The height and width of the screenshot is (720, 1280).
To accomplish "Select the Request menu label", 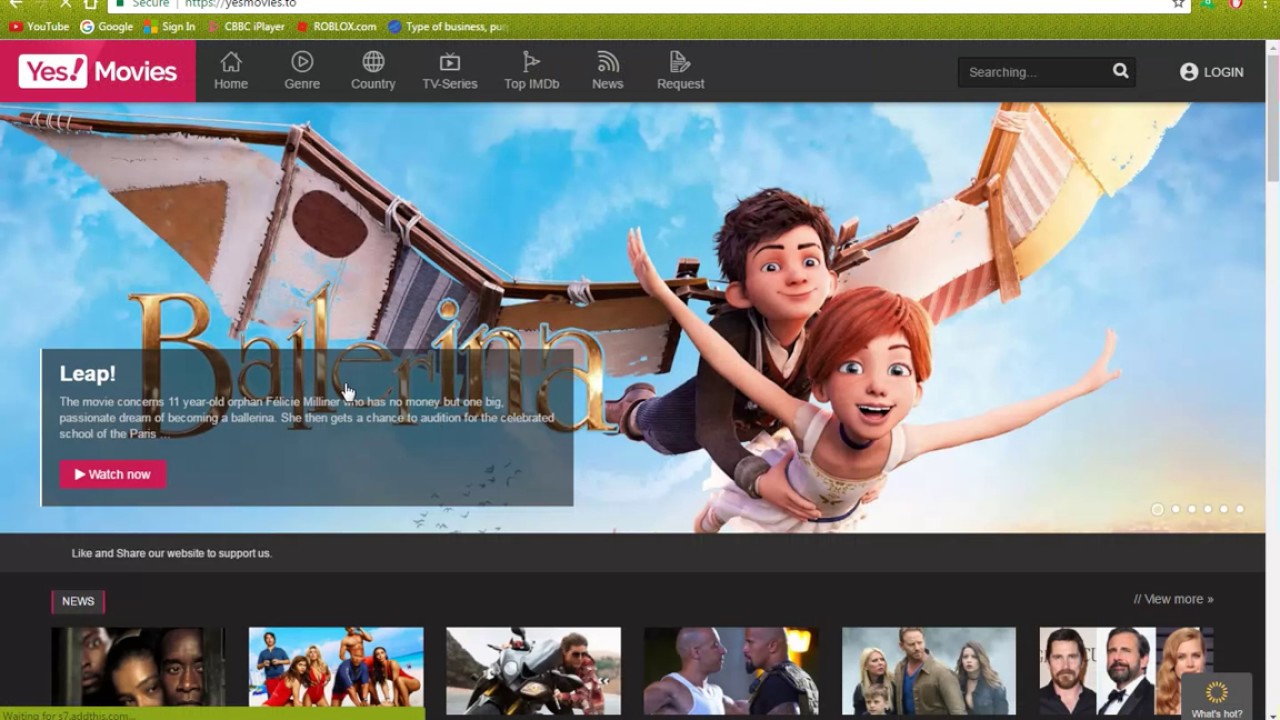I will [680, 84].
